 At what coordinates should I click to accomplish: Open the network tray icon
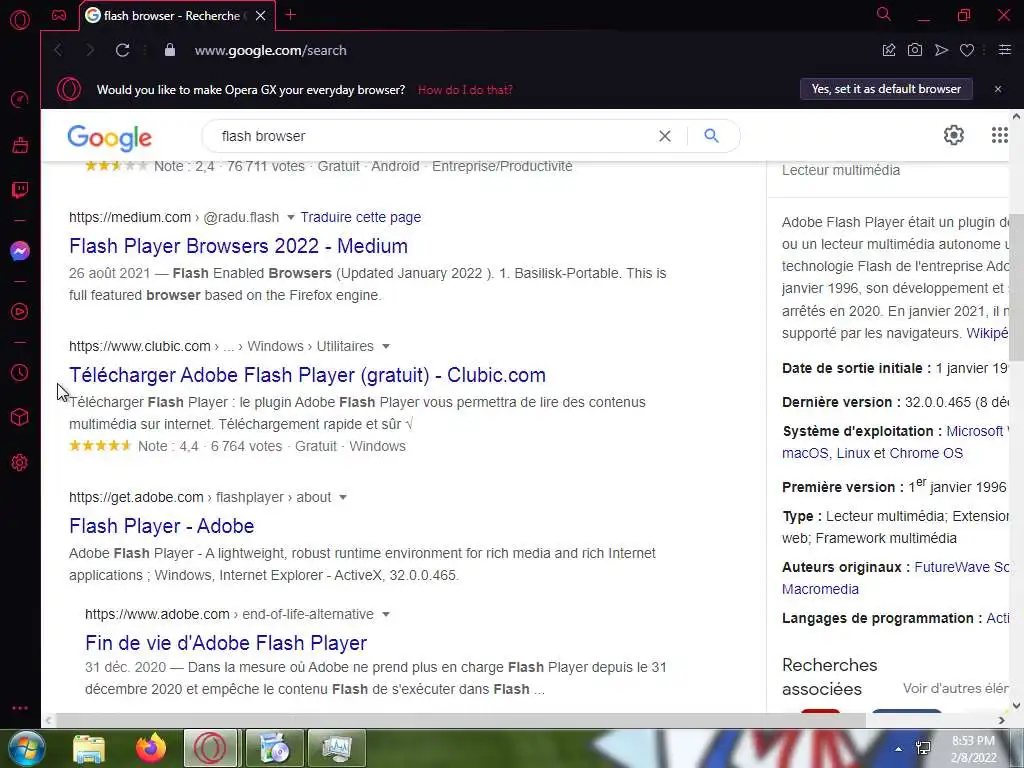coord(923,749)
